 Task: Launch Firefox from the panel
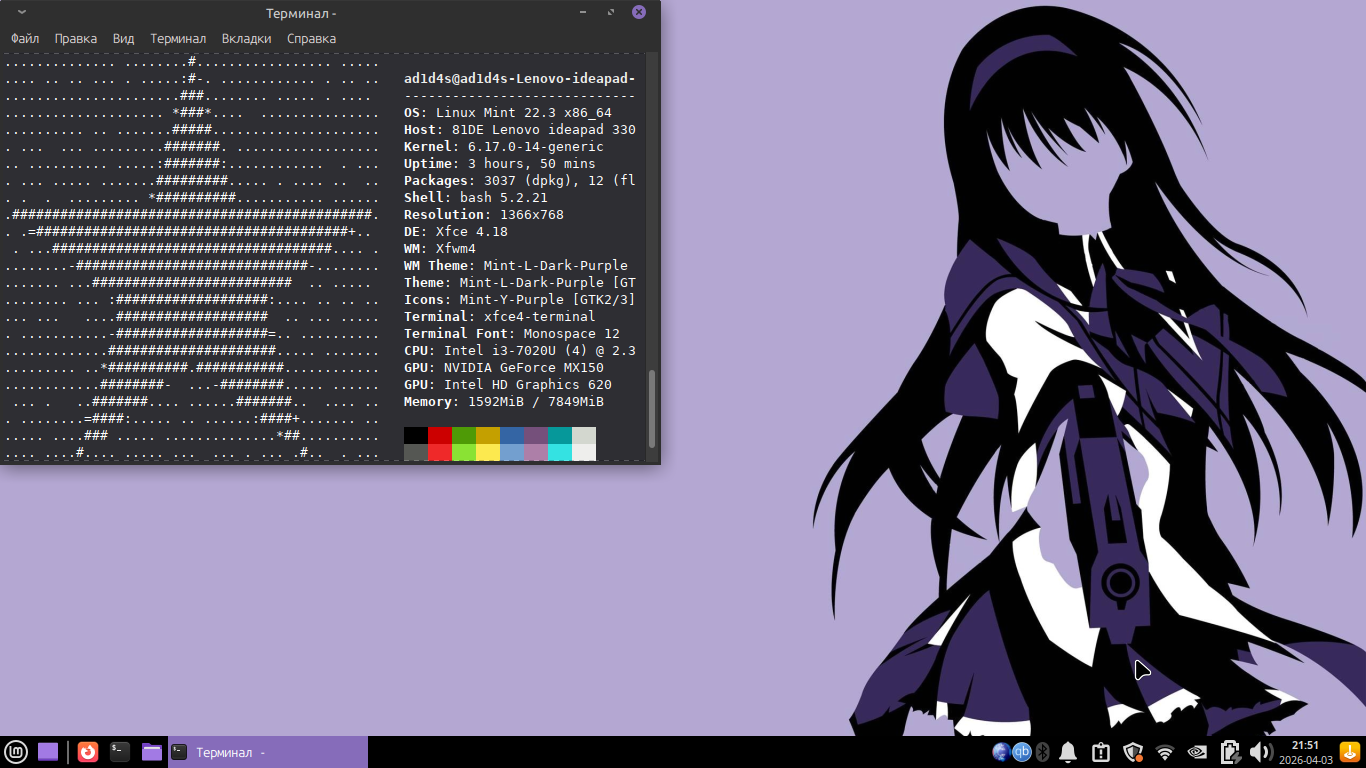click(x=88, y=752)
